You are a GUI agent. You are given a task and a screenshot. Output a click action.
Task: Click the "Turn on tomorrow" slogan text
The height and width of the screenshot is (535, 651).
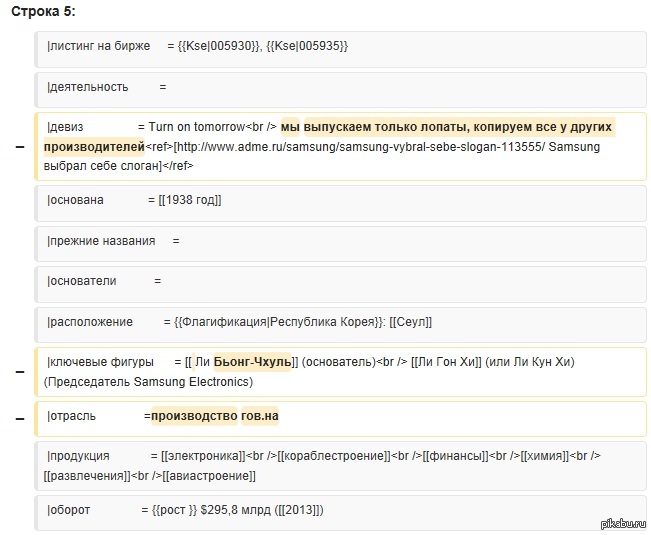197,127
